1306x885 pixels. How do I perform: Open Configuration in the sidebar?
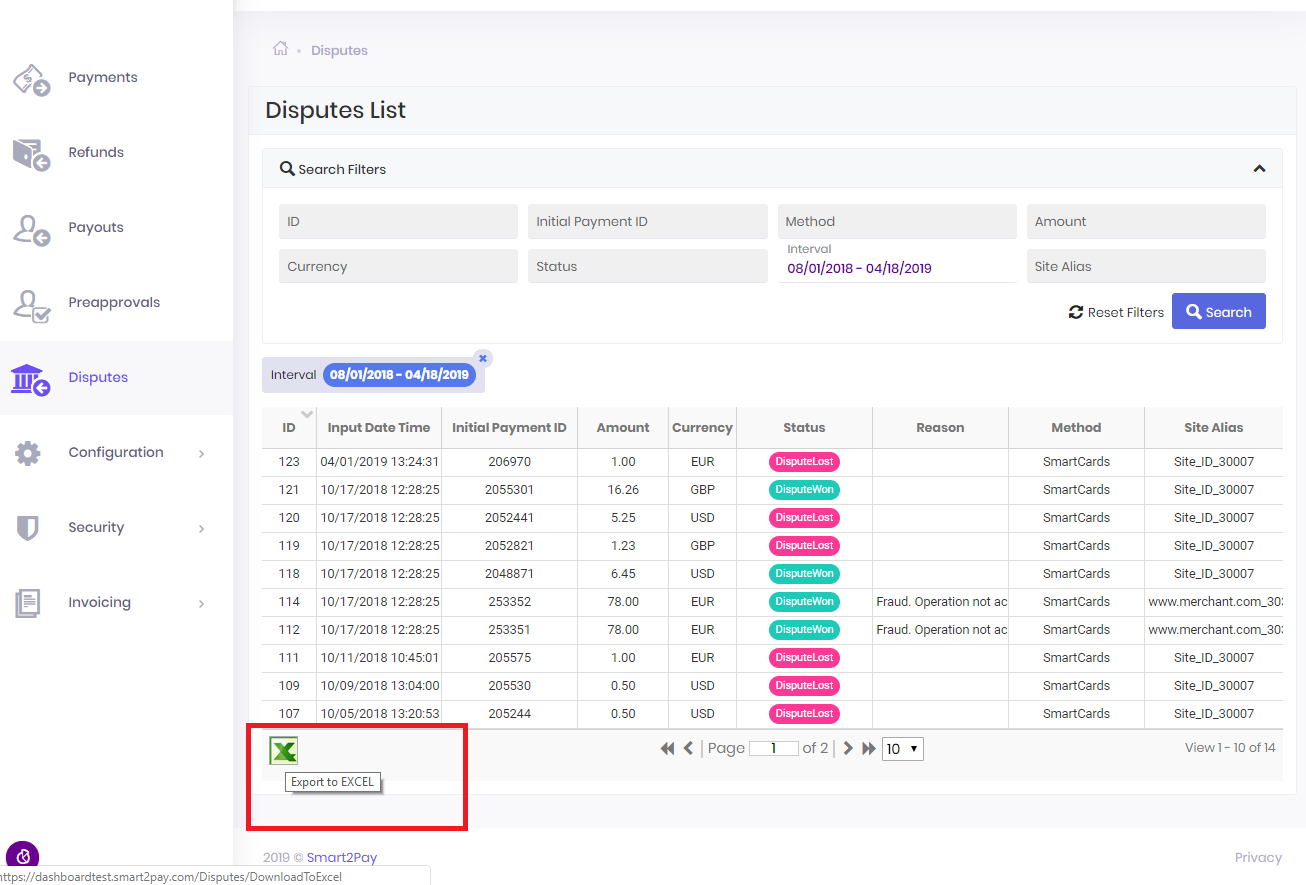point(116,453)
